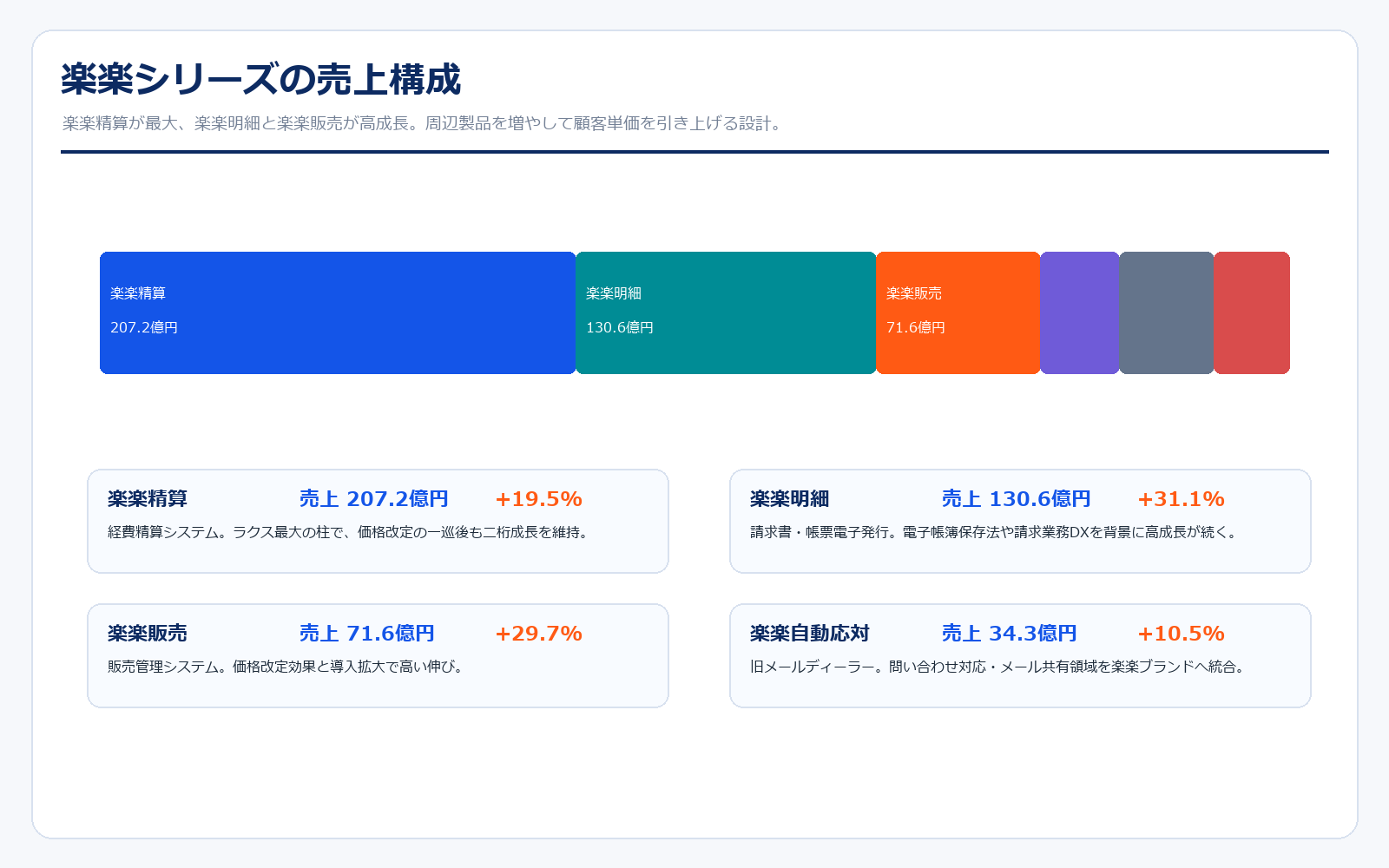Click 売上 34.3億円 in the 楽楽自動応対 card
Image resolution: width=1389 pixels, height=868 pixels.
1010,634
